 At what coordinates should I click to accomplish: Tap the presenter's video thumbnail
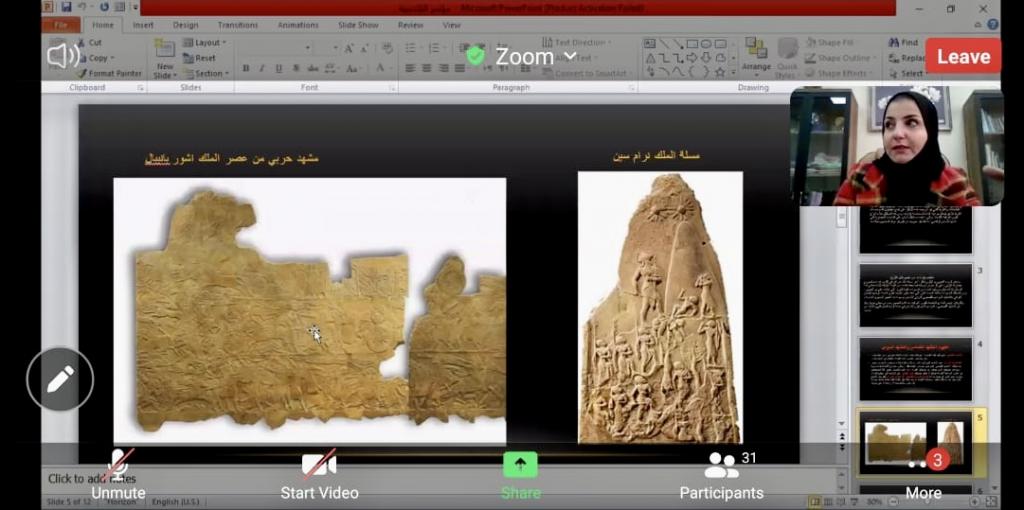[x=896, y=146]
